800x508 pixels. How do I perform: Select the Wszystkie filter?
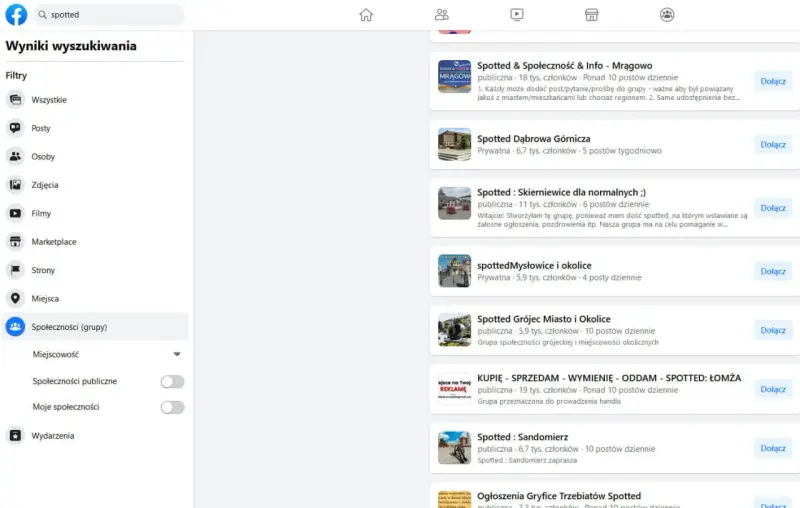(x=95, y=99)
